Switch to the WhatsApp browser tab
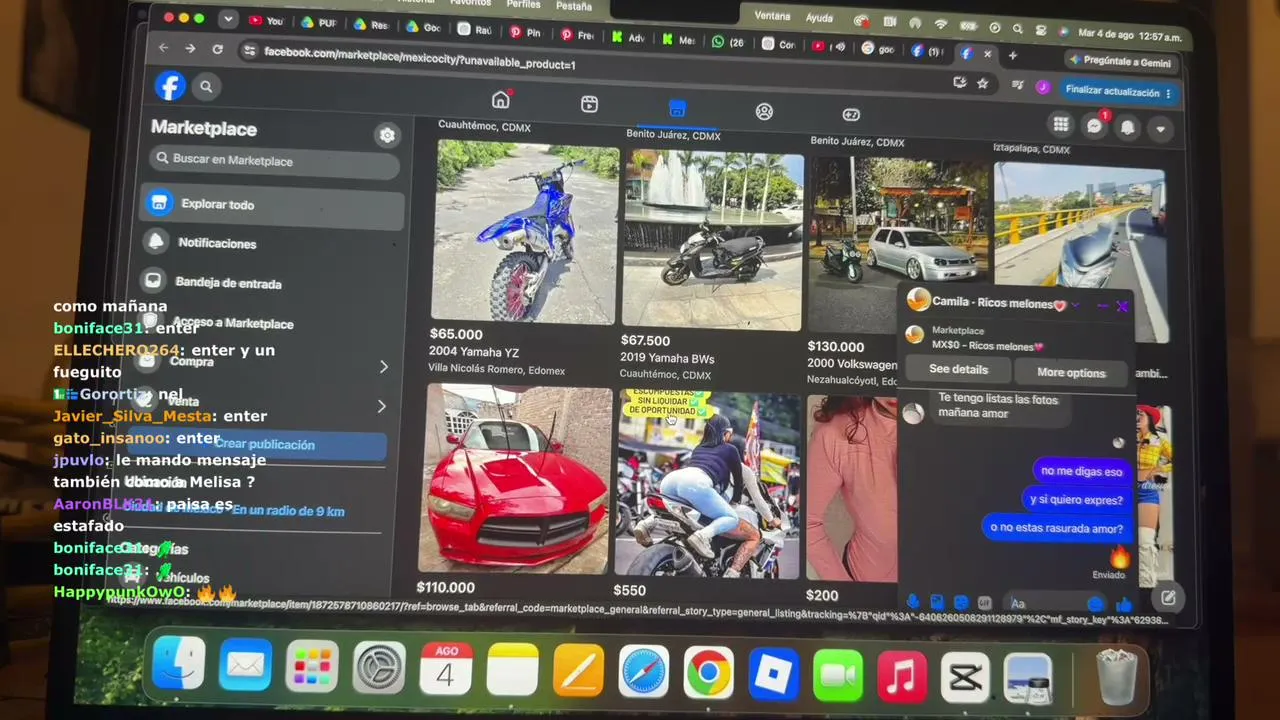1280x720 pixels. (727, 42)
